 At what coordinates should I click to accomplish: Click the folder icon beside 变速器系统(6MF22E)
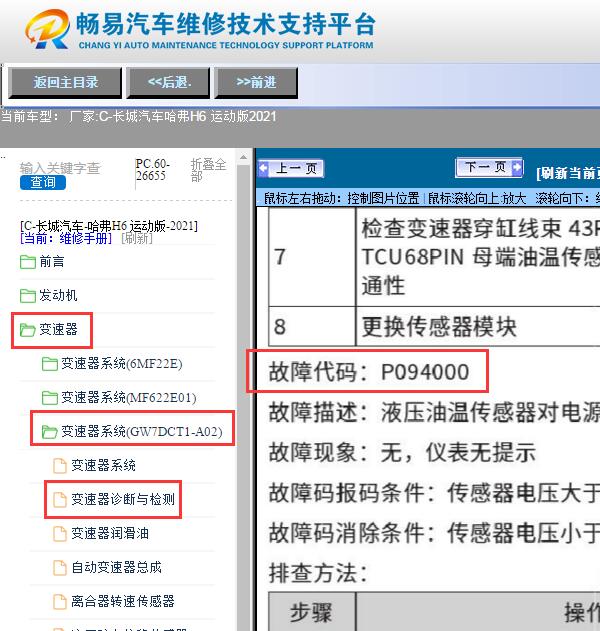click(x=50, y=364)
